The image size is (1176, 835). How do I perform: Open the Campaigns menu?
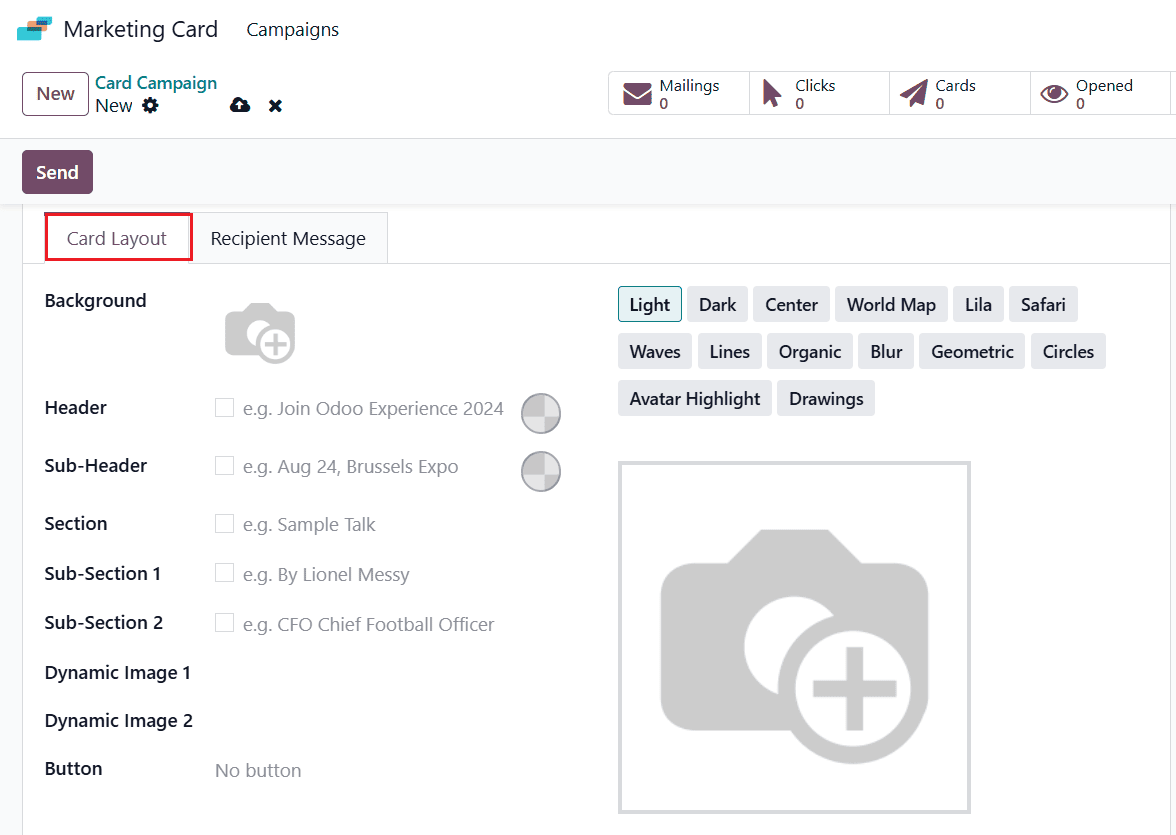coord(292,29)
